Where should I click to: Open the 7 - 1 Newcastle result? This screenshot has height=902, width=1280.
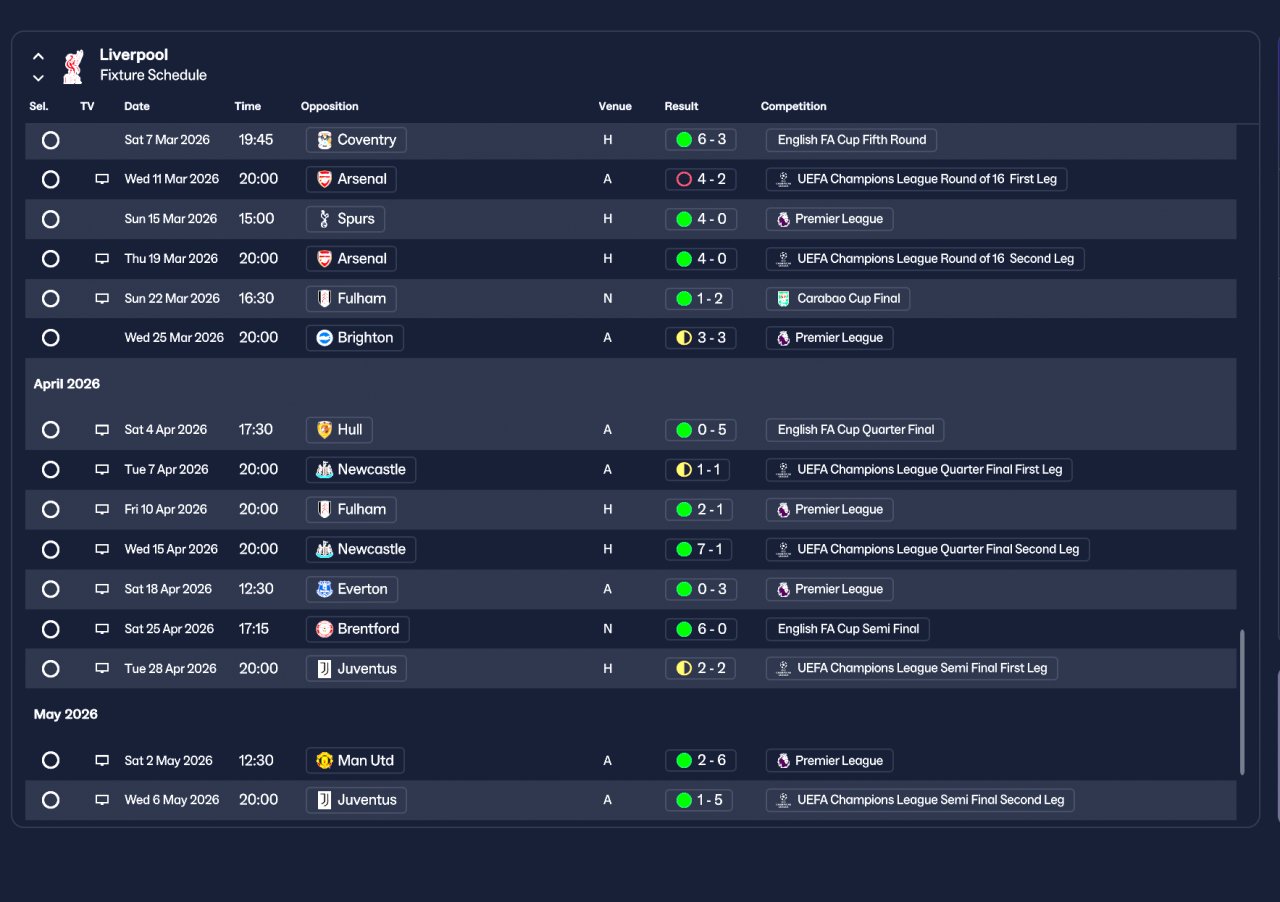701,549
